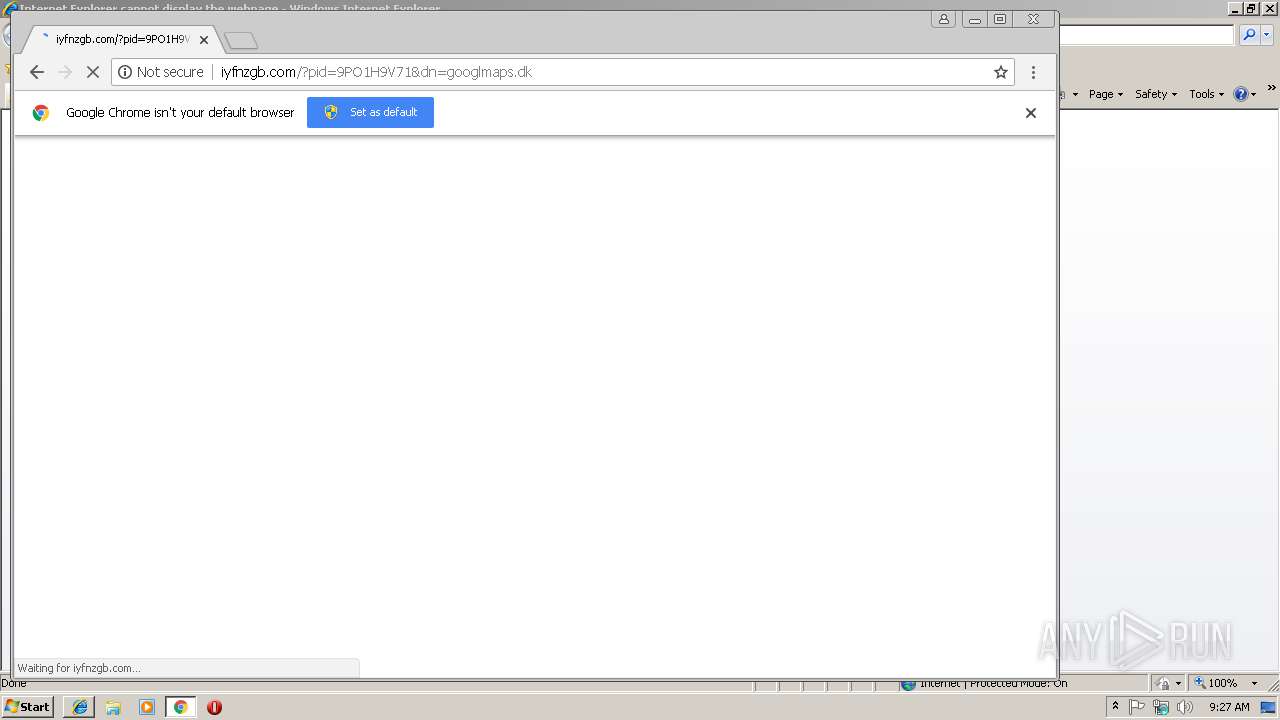Click the red stop-sign taskbar icon

[214, 707]
